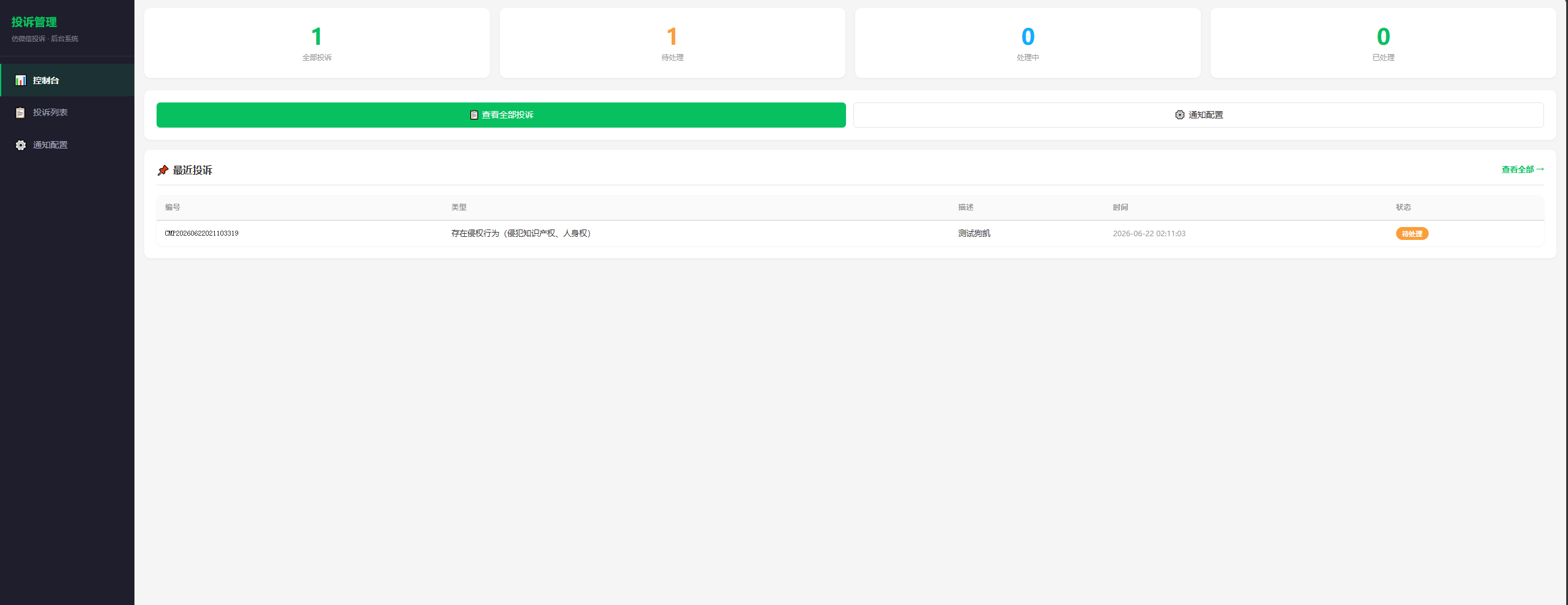Click the clipboard icon on green 查看全部投诉 button
This screenshot has width=1568, height=605.
[474, 115]
